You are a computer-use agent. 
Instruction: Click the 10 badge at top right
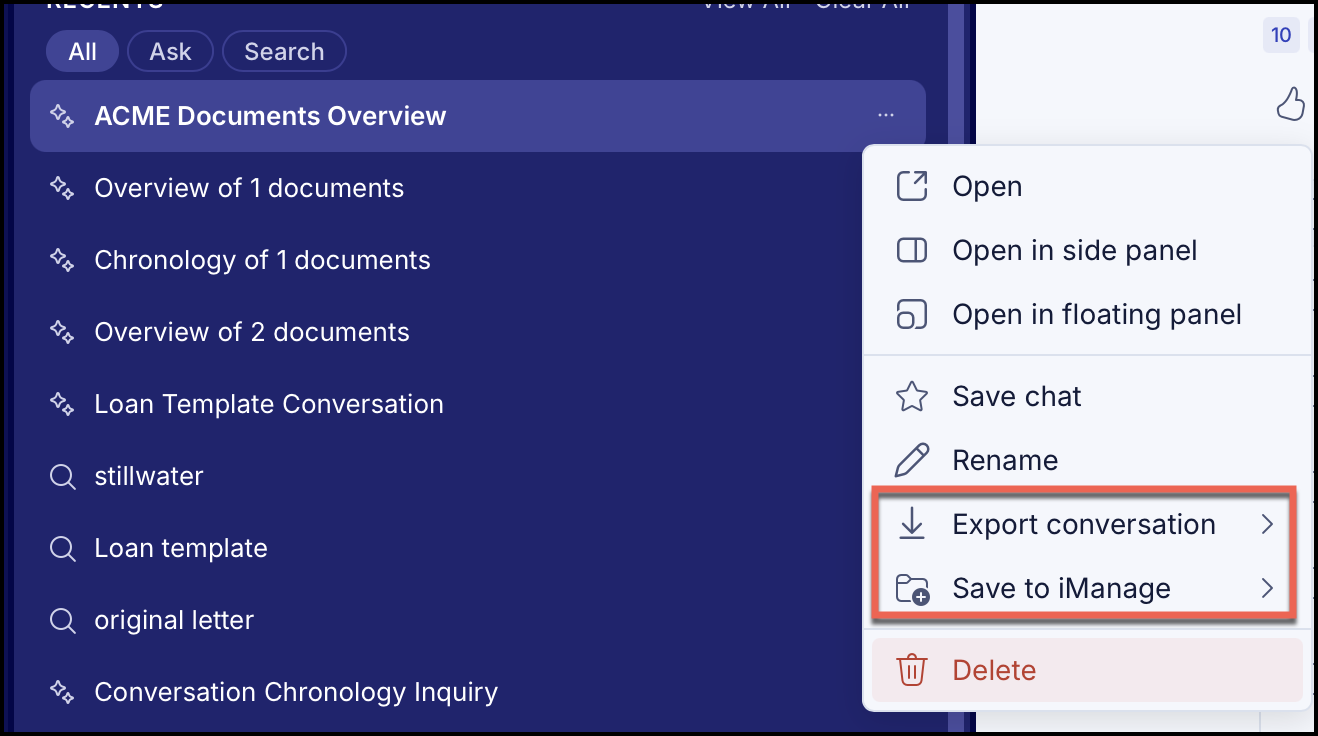pyautogui.click(x=1281, y=36)
